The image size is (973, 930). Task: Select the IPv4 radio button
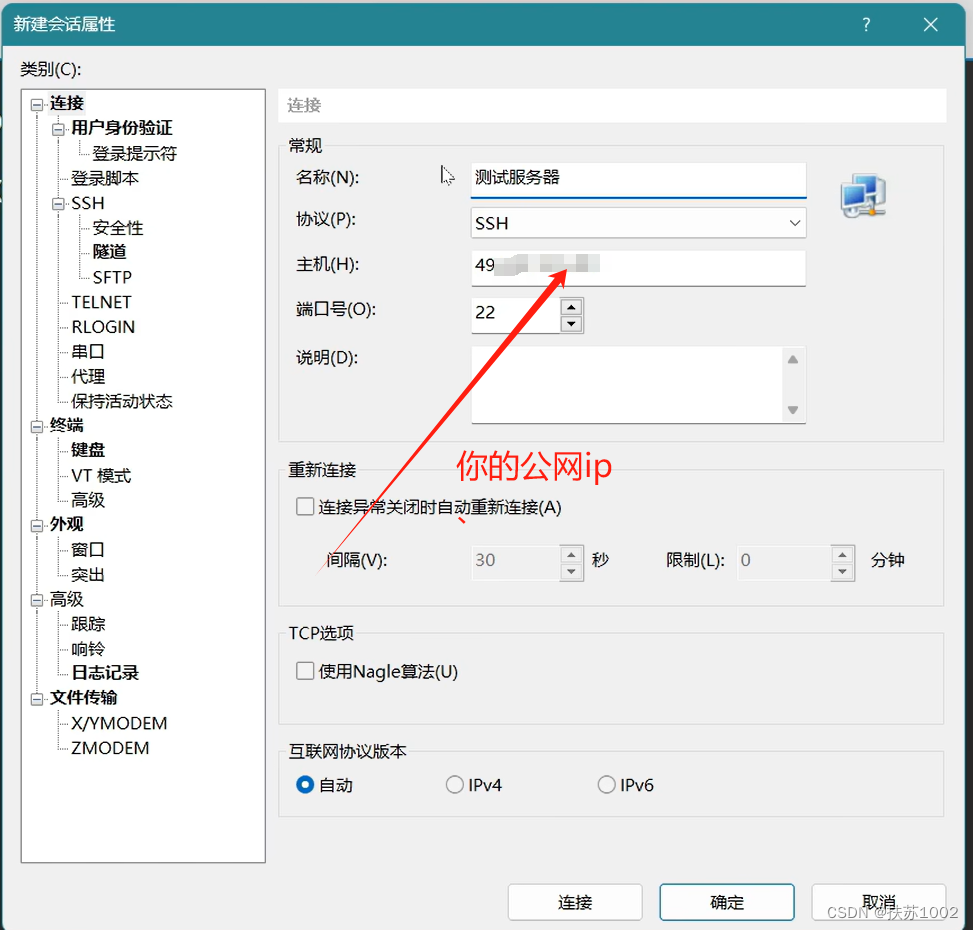click(454, 785)
